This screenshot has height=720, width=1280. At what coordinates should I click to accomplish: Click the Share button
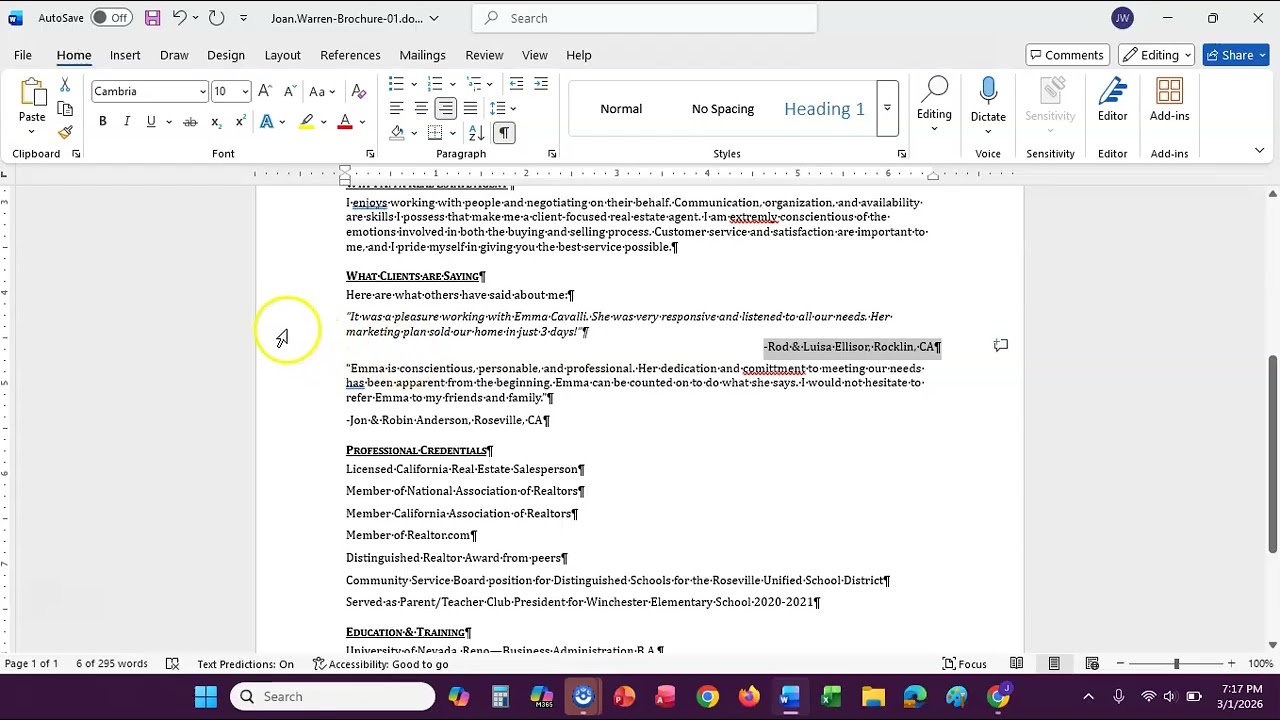coord(1236,55)
